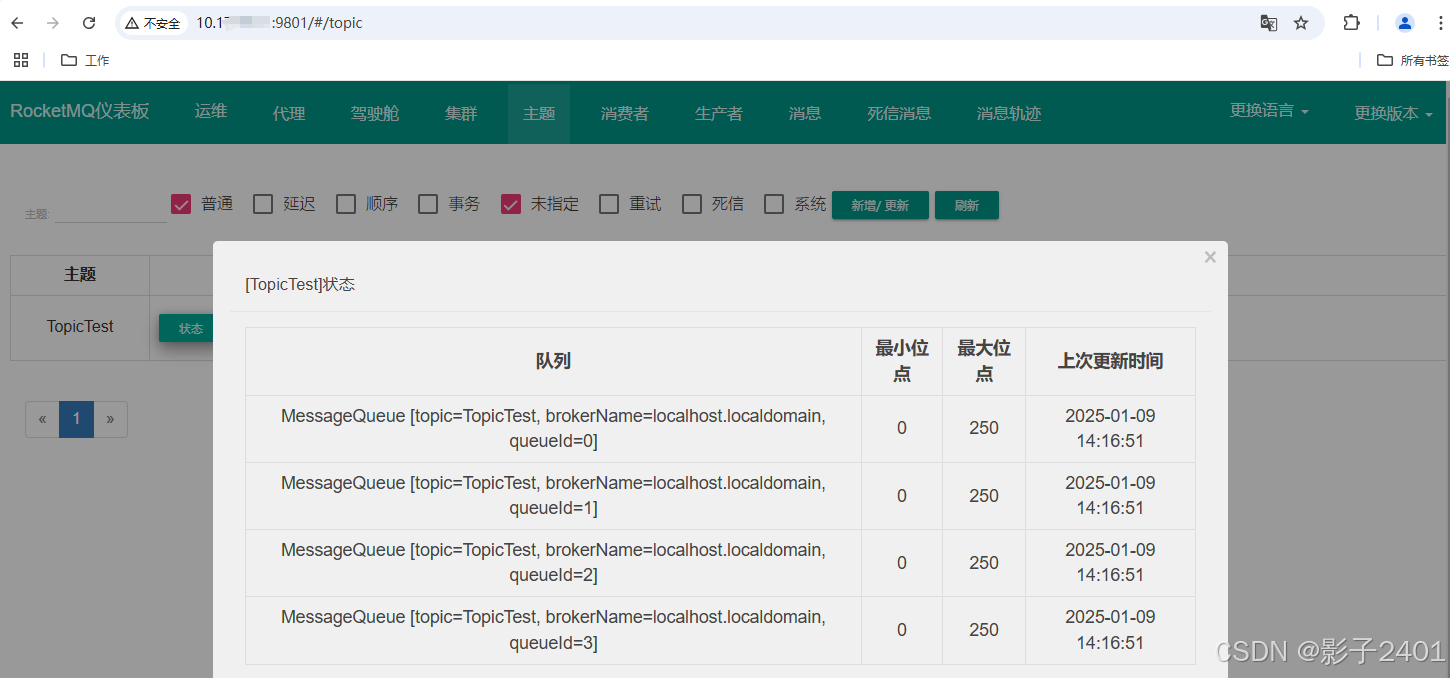The width and height of the screenshot is (1450, 678).
Task: Open the browser extensions puzzle icon
Action: click(x=1350, y=22)
